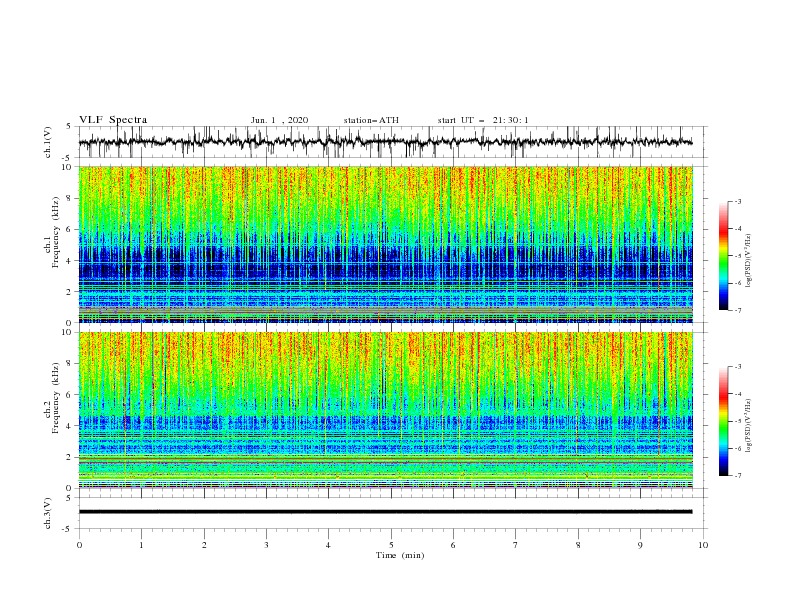Click the ch.2 spectrogram color scale bar
The image size is (792, 612).
(723, 421)
